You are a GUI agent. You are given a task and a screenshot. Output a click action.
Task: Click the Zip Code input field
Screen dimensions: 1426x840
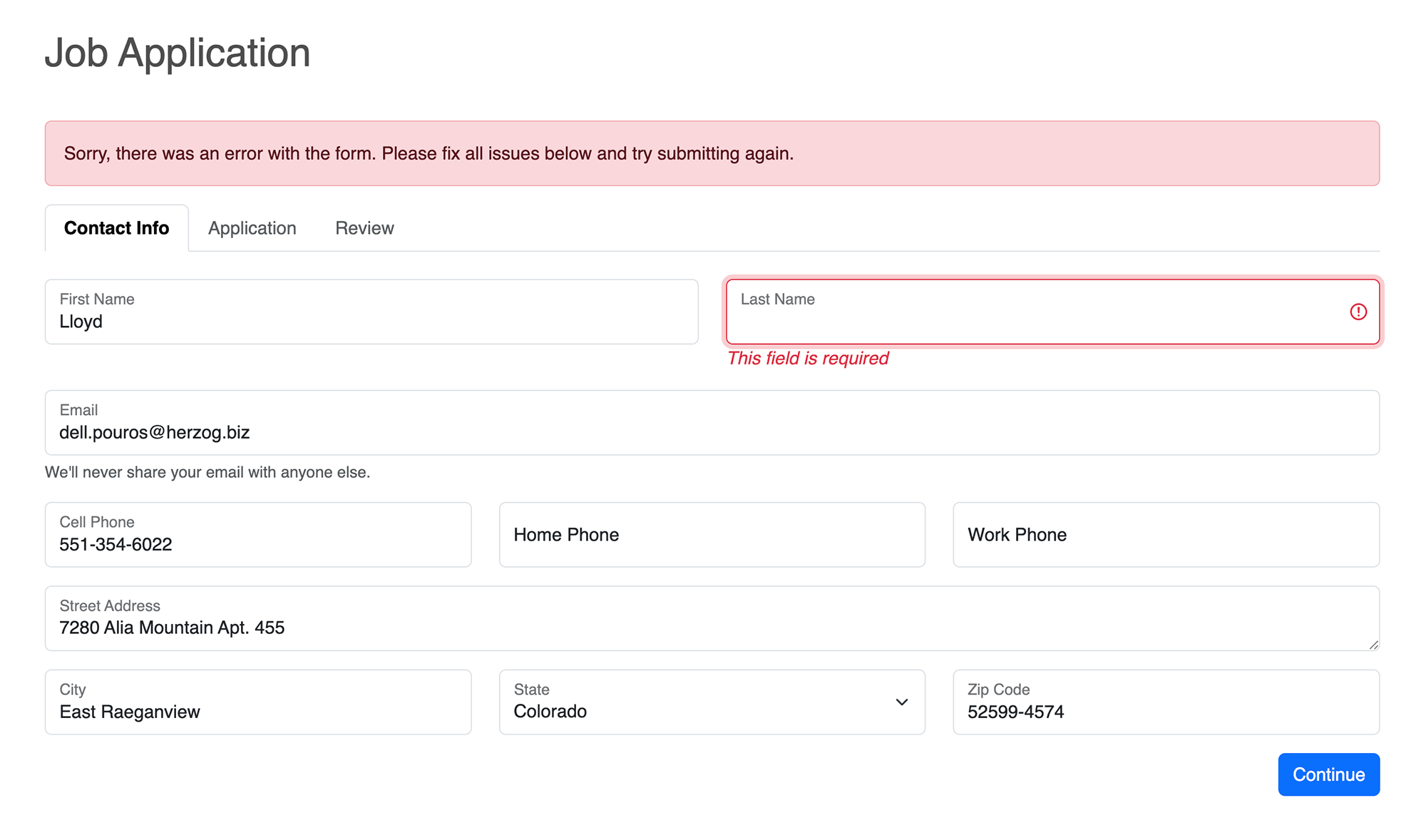tap(1165, 702)
